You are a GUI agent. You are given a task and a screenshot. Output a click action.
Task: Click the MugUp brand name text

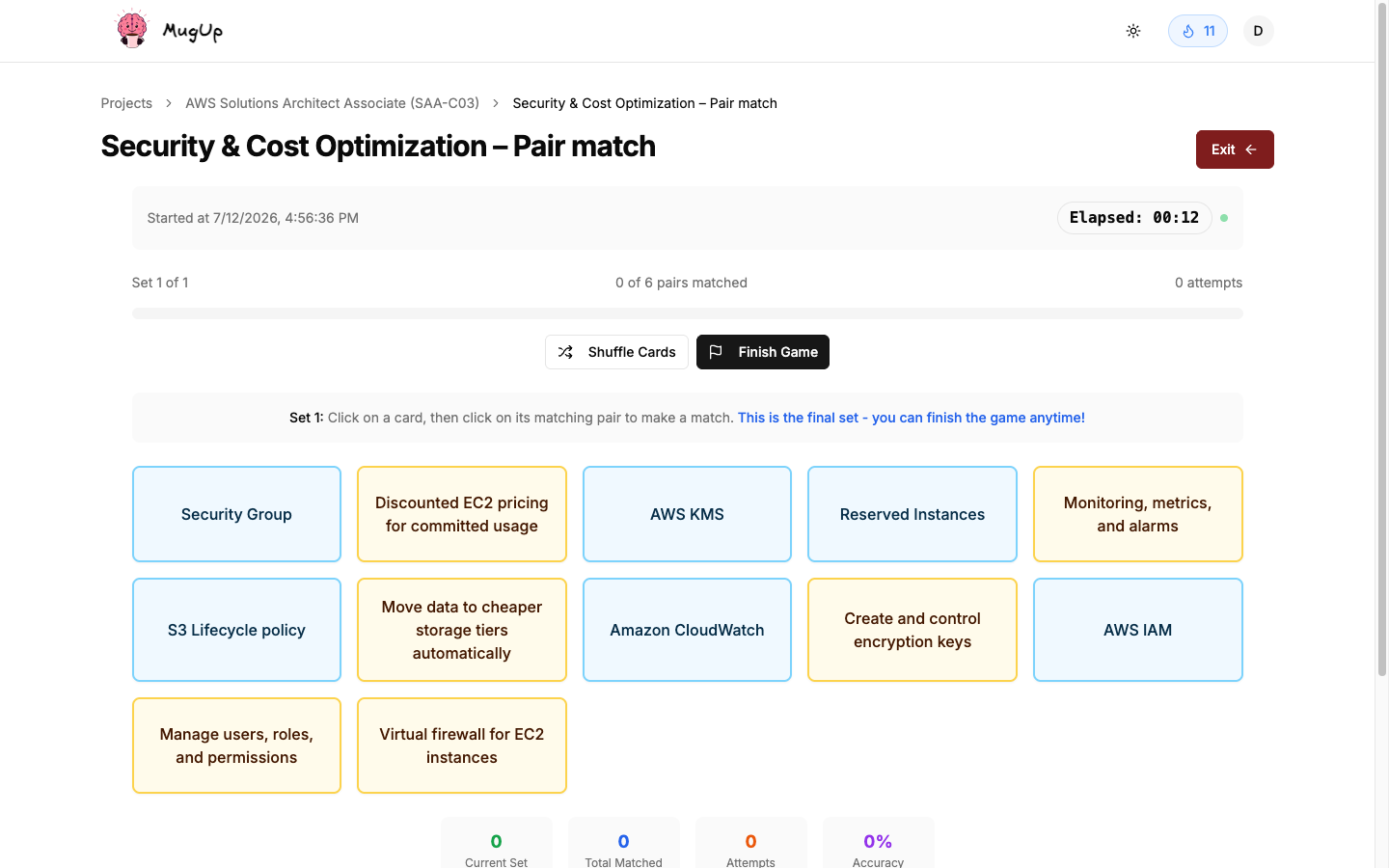coord(193,31)
